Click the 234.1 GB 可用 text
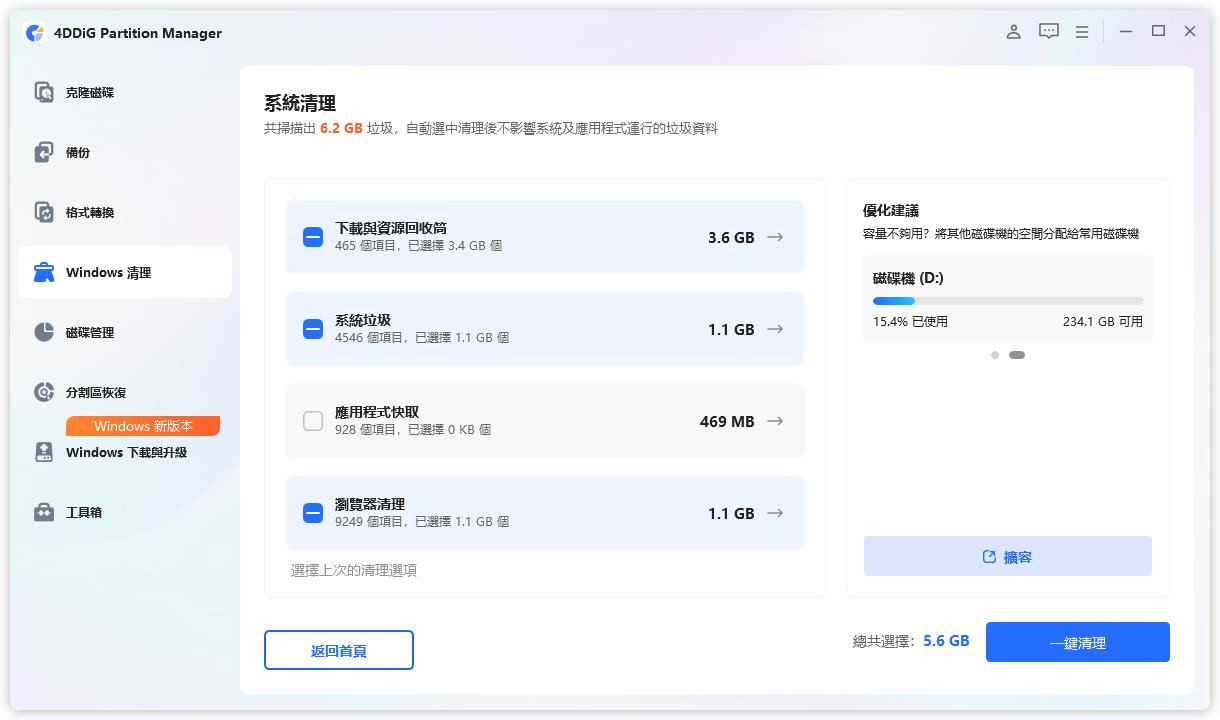The image size is (1220, 720). click(1103, 322)
